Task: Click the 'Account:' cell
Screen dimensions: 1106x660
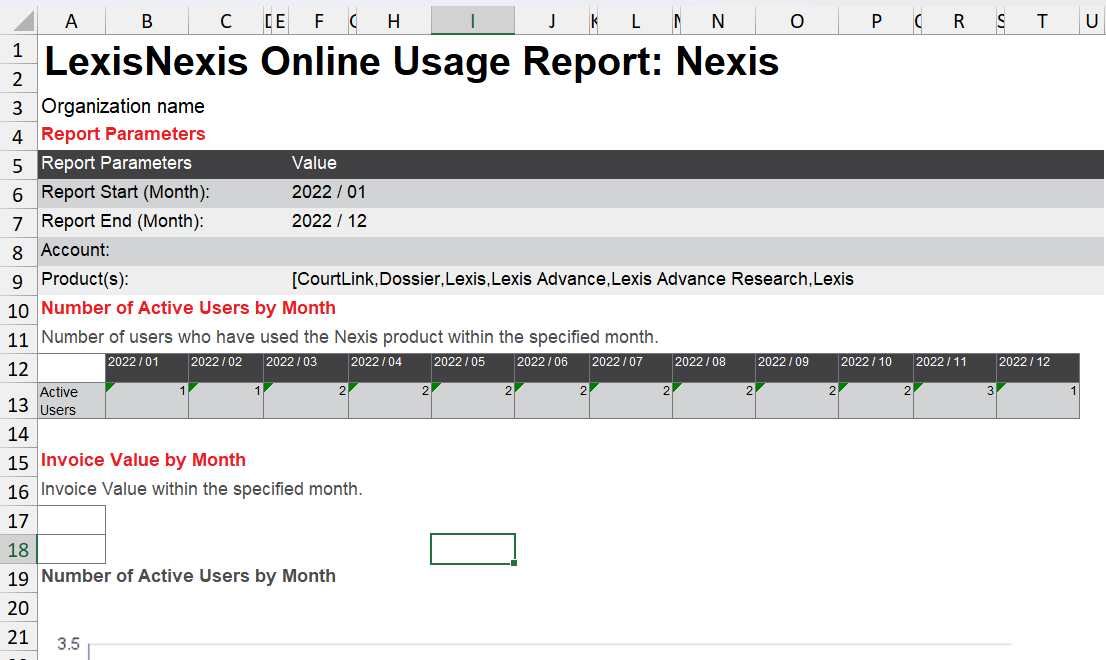Action: [75, 250]
